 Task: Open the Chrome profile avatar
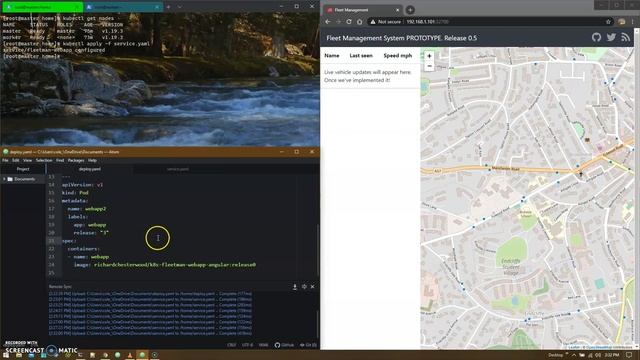tap(622, 22)
